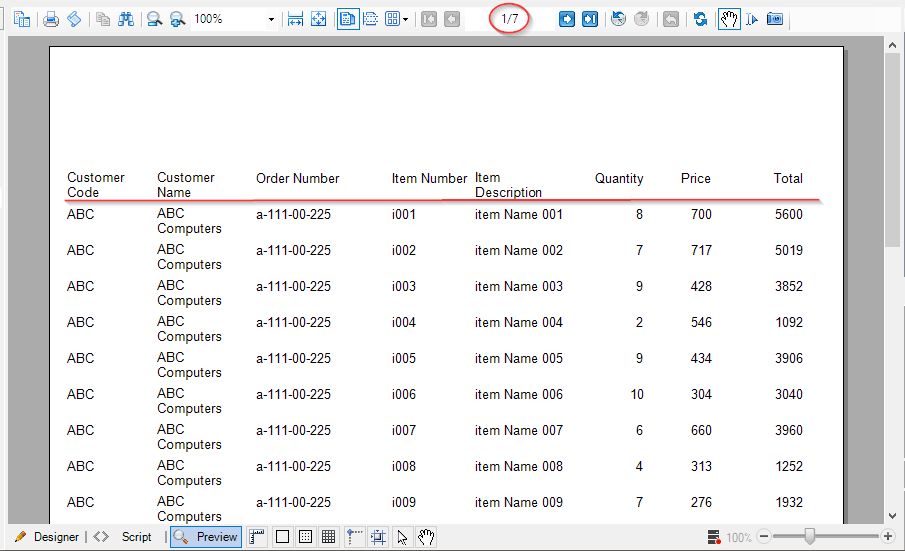The height and width of the screenshot is (551, 905).
Task: Switch to the Designer tab
Action: tap(47, 537)
